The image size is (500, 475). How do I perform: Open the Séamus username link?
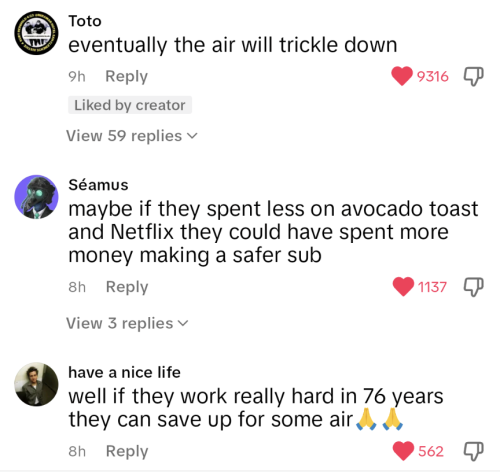[98, 185]
